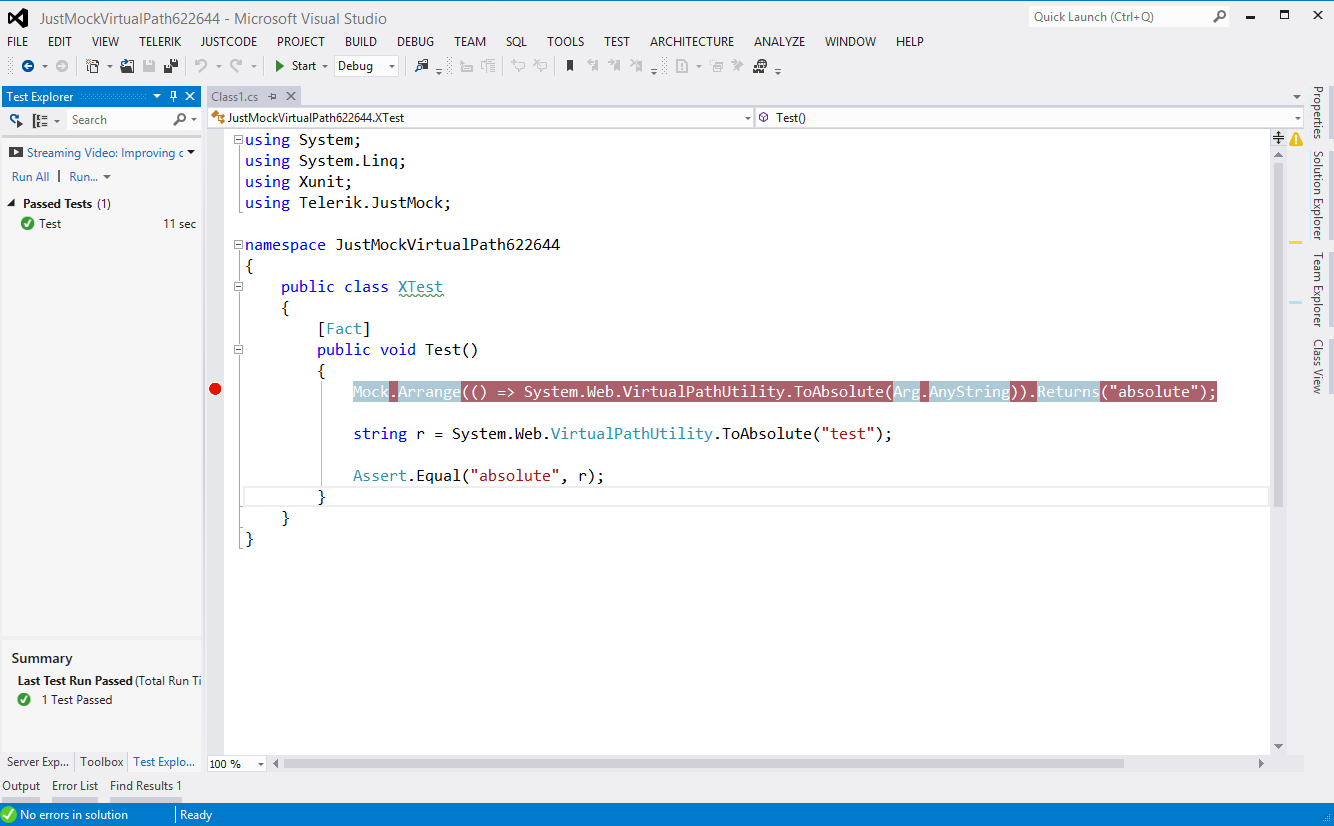Collapse the Passed Tests group
The height and width of the screenshot is (826, 1334).
(12, 203)
